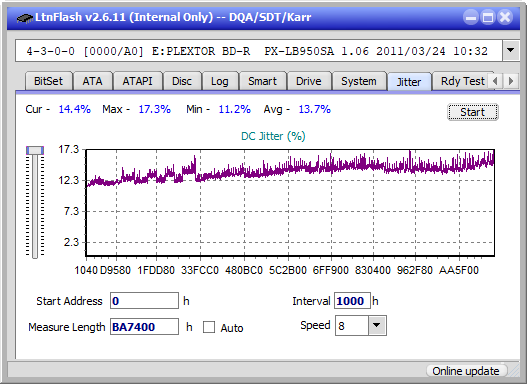Click the Measure Length label
Screen dimensions: 527x384
[x=67, y=327]
